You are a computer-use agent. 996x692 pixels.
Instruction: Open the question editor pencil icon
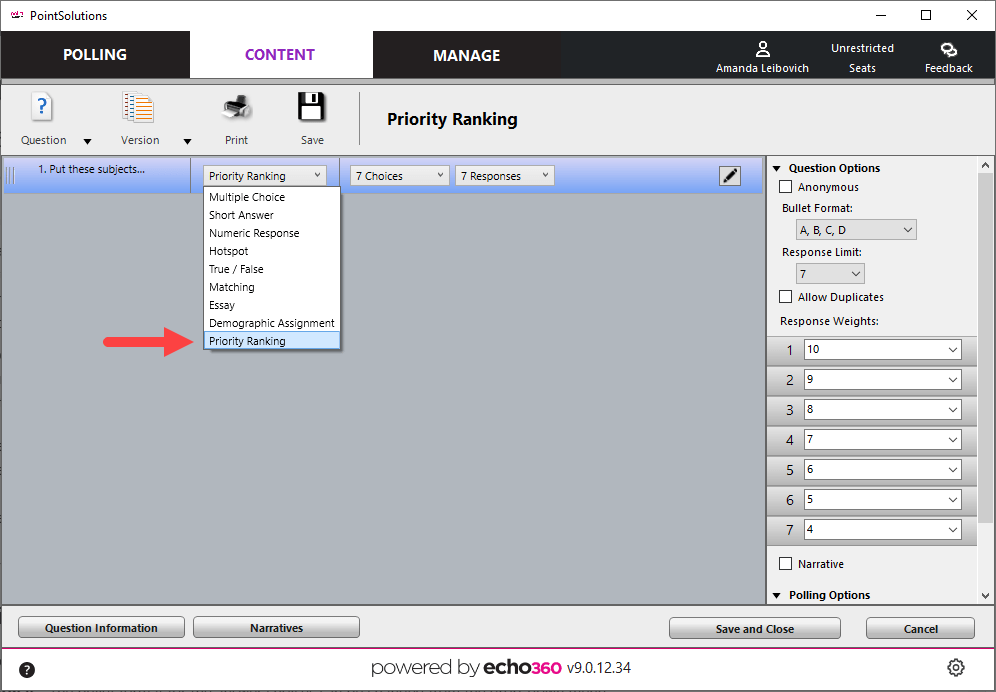pos(729,175)
